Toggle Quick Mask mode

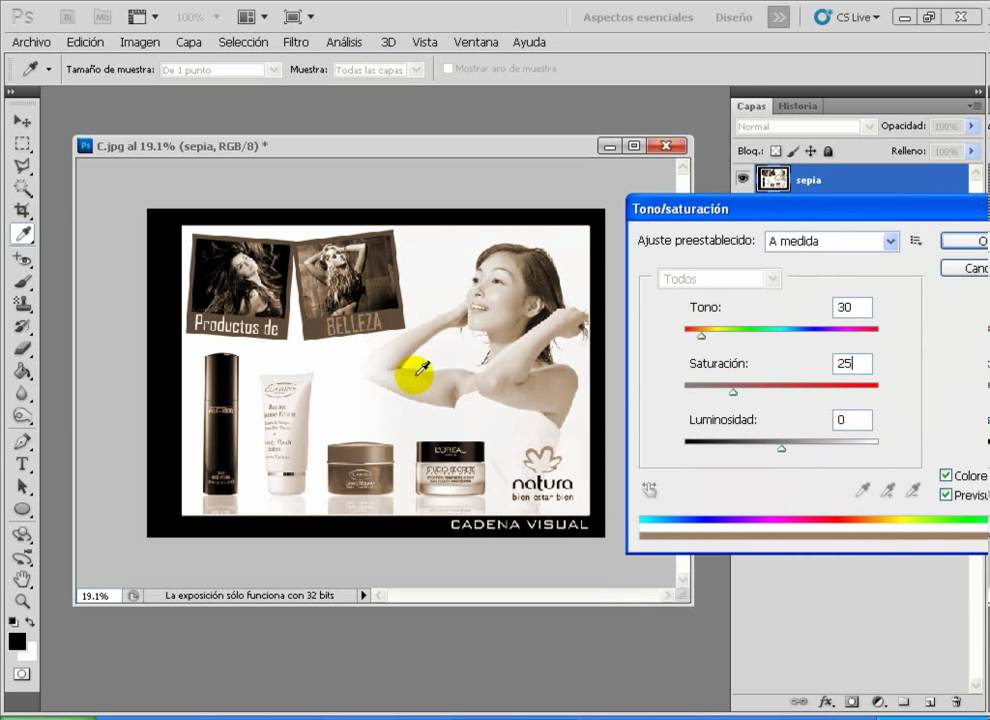pyautogui.click(x=21, y=674)
